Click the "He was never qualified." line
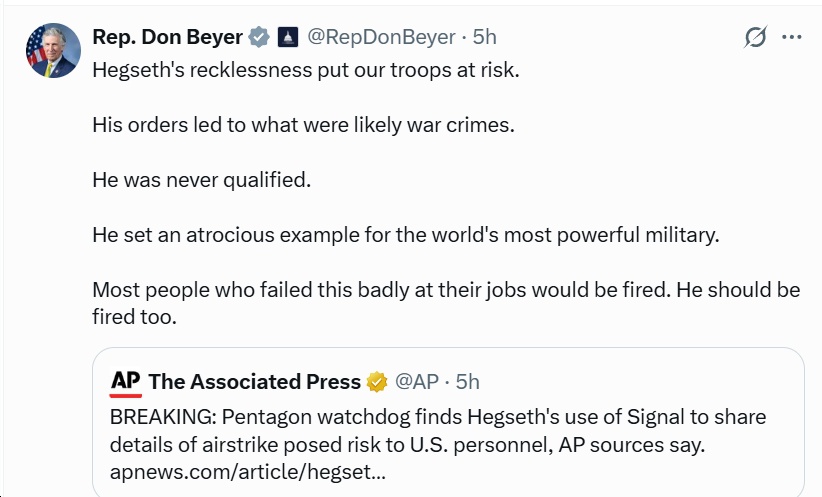 (202, 180)
